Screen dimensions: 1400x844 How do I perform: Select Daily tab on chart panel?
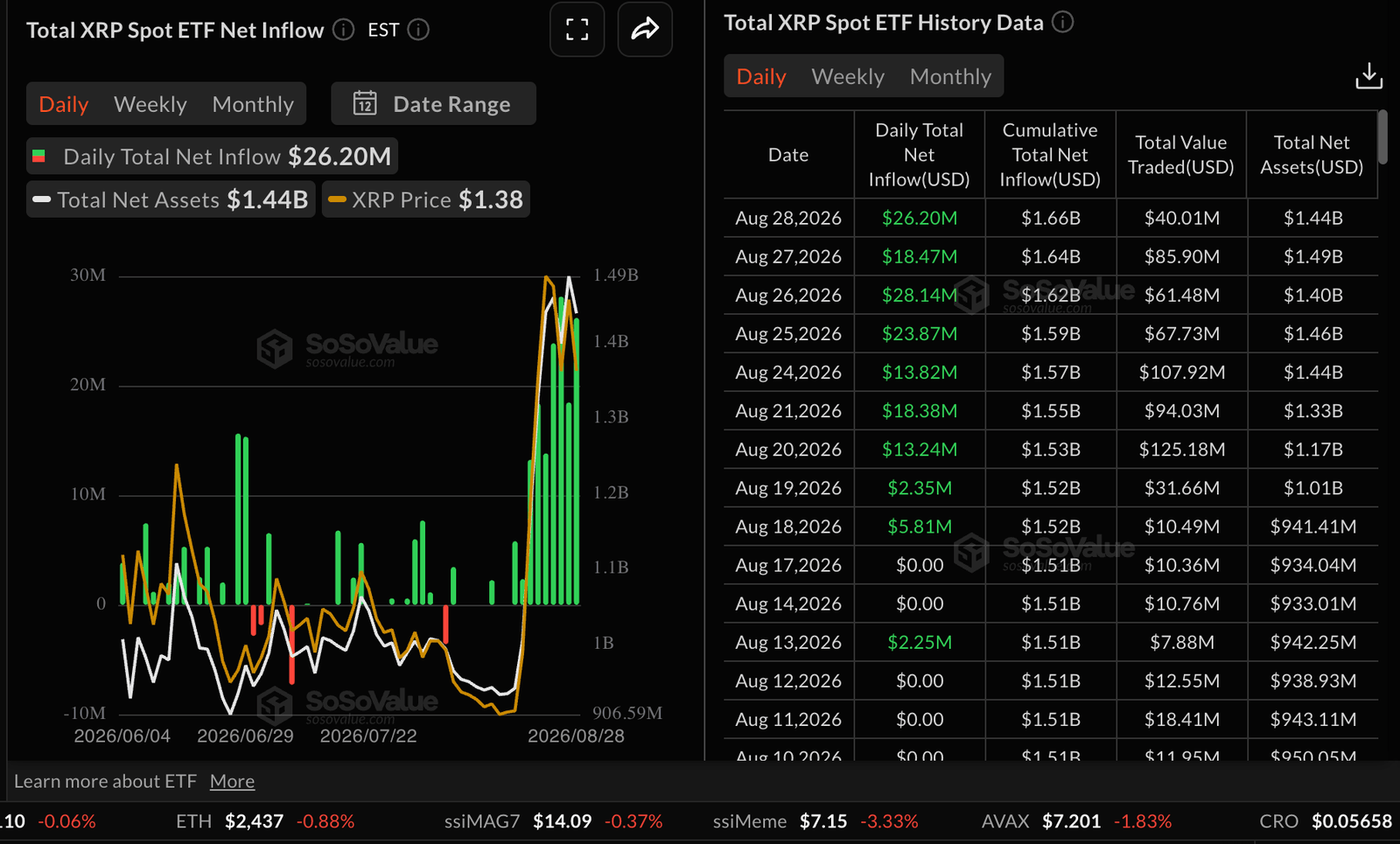[x=64, y=104]
